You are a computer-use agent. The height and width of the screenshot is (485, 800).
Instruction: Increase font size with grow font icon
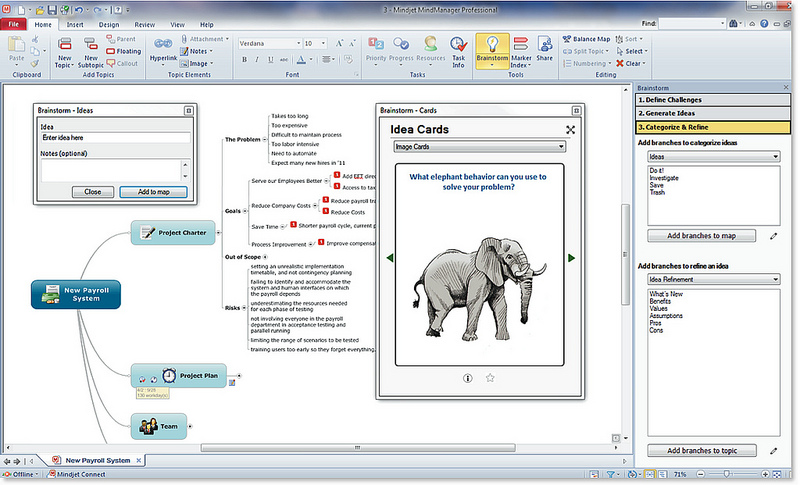pos(339,43)
